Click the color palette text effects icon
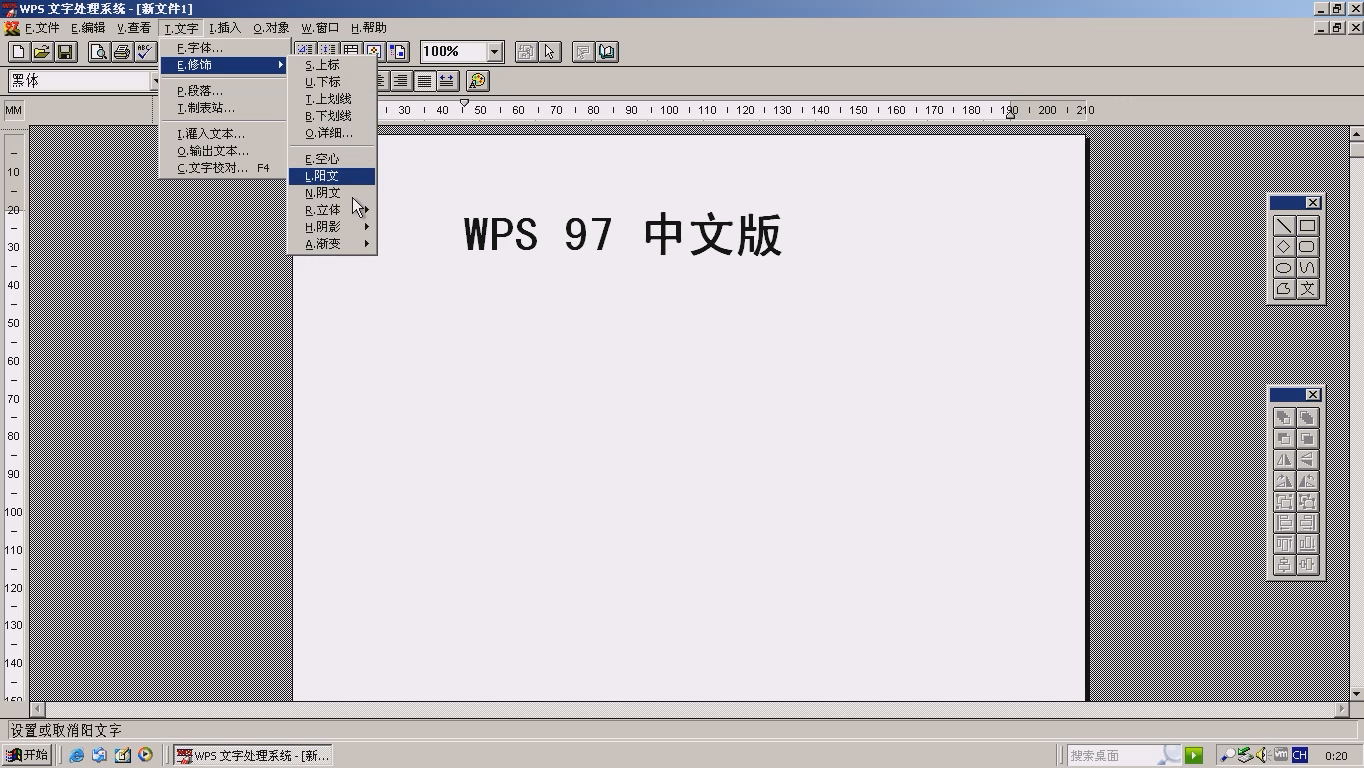Viewport: 1364px width, 768px height. tap(478, 81)
